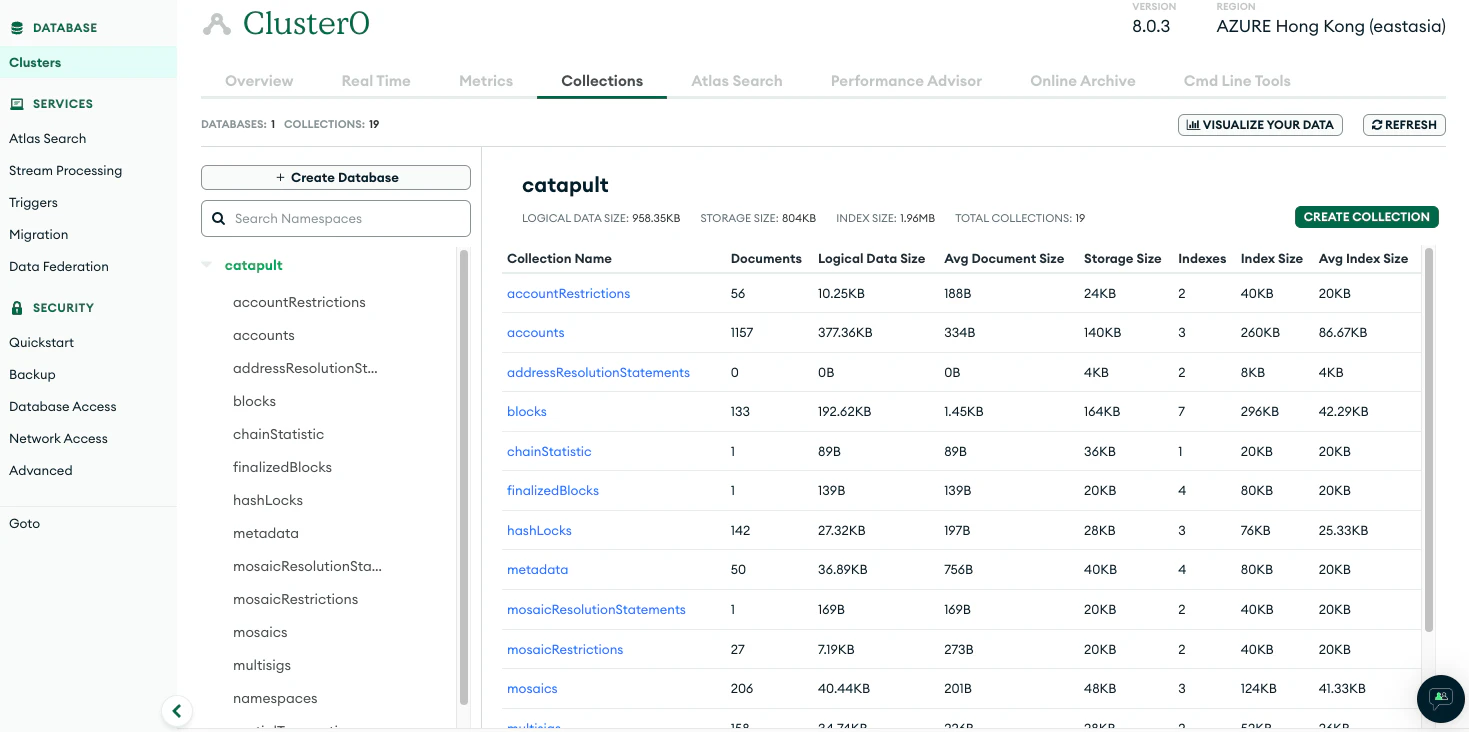Click the green database stack icon
Image resolution: width=1469 pixels, height=732 pixels.
click(x=17, y=28)
